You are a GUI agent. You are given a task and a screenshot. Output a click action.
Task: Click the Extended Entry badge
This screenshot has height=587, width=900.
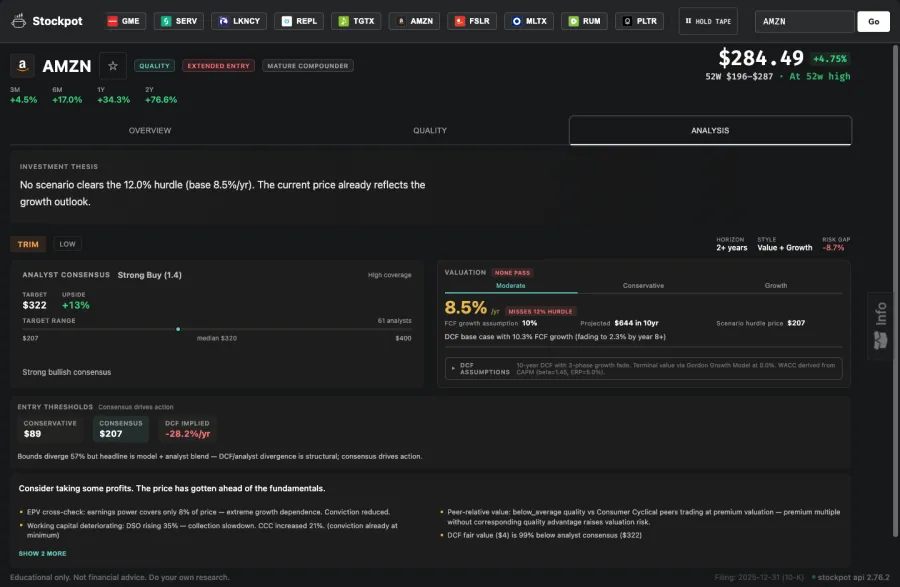point(218,66)
